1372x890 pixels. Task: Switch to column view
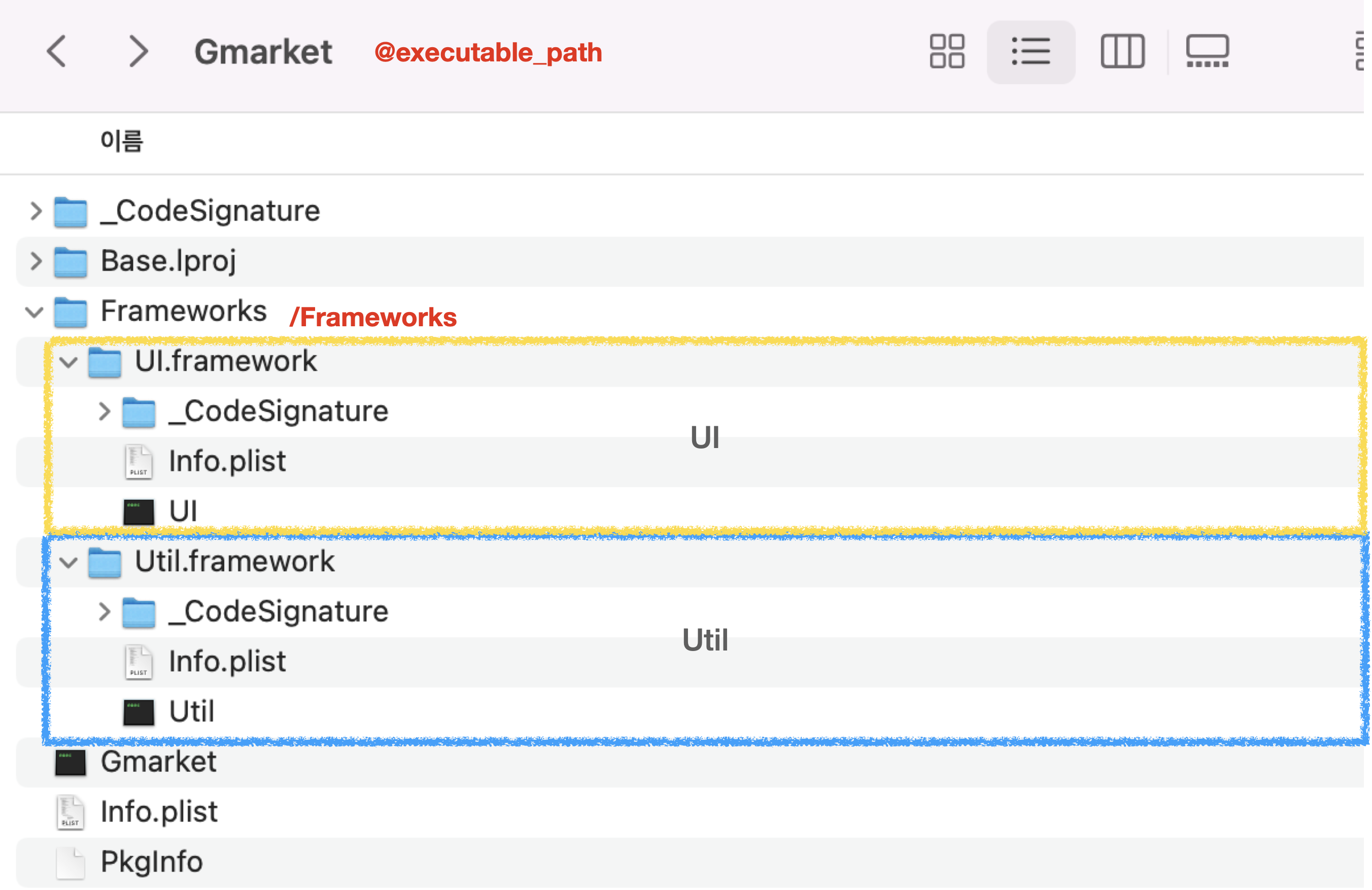click(1122, 52)
